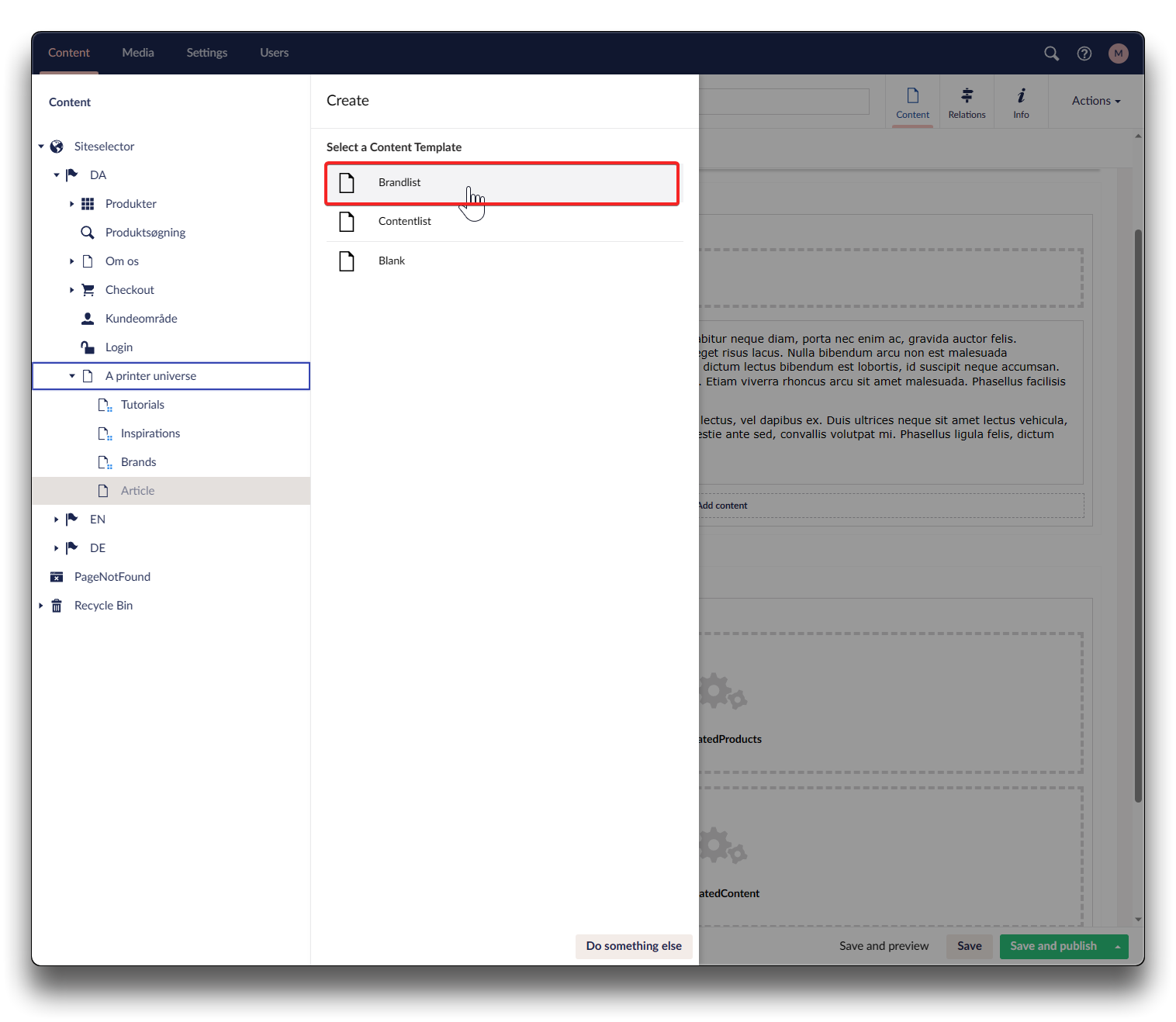Expand the EN language node
Image resolution: width=1176 pixels, height=1022 pixels.
point(56,520)
